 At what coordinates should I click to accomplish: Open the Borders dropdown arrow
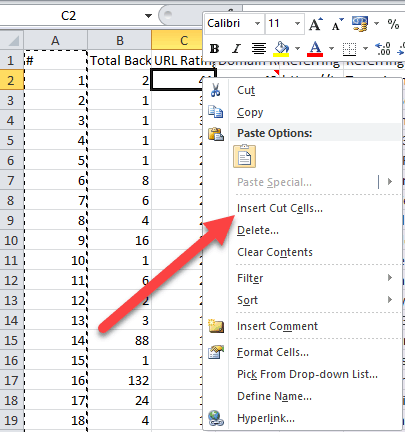click(x=365, y=49)
